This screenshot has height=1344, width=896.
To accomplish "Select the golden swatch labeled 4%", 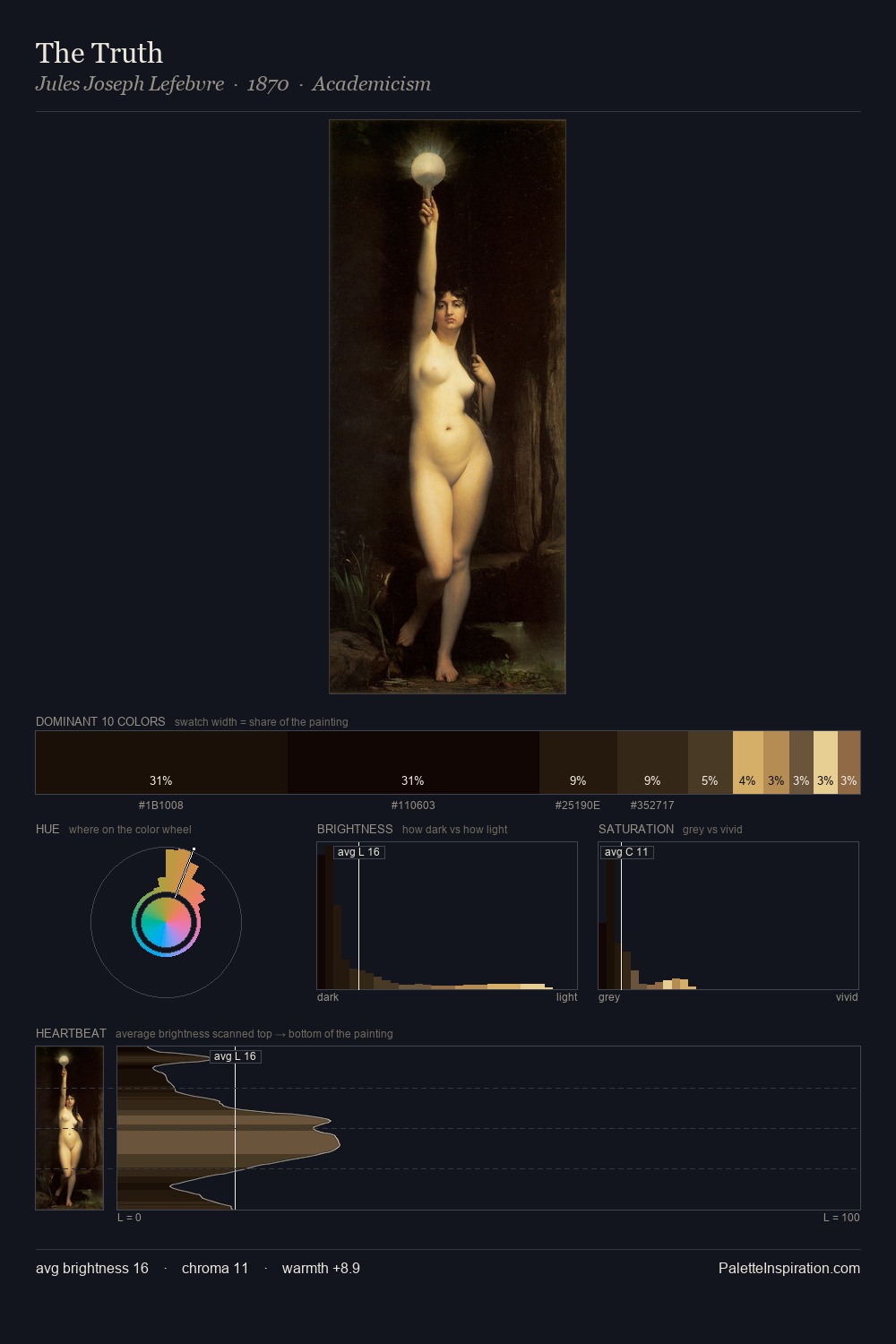I will [748, 762].
